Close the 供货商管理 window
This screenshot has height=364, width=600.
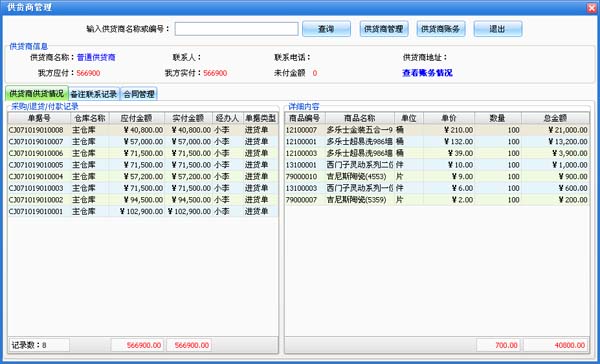(x=592, y=8)
